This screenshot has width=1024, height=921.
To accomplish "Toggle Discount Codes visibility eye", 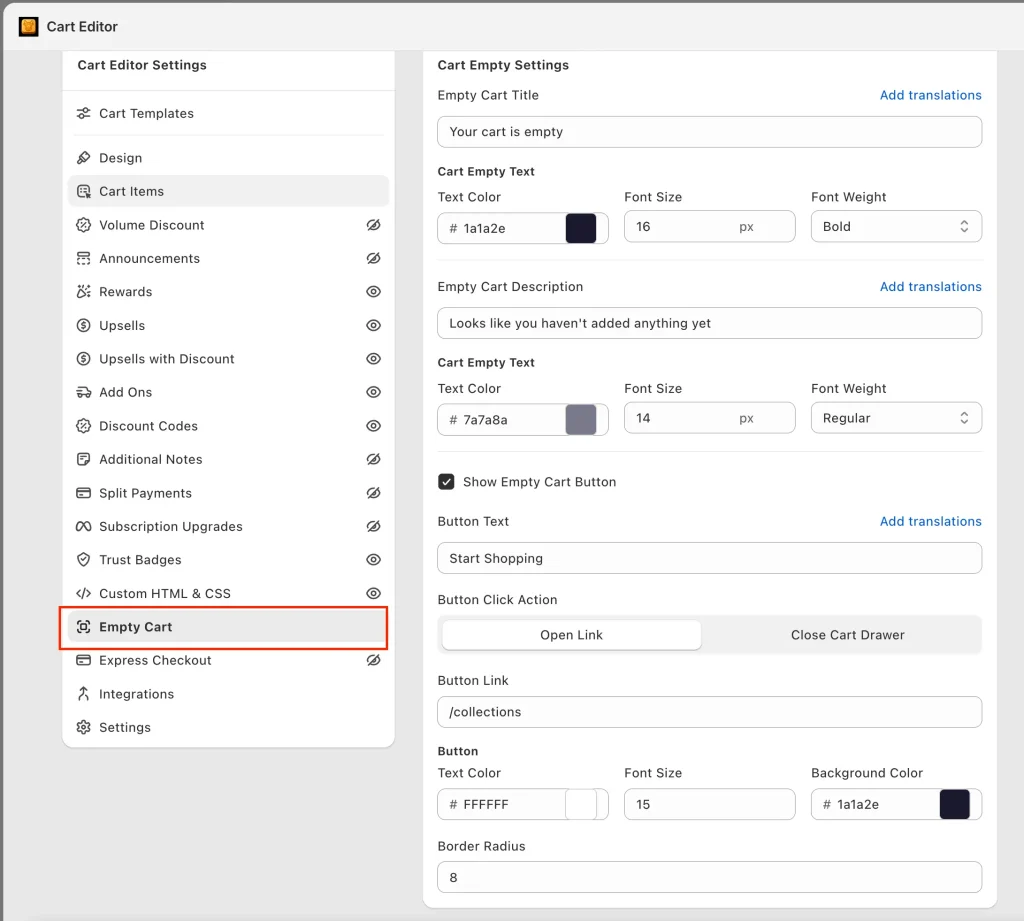I will click(x=374, y=426).
